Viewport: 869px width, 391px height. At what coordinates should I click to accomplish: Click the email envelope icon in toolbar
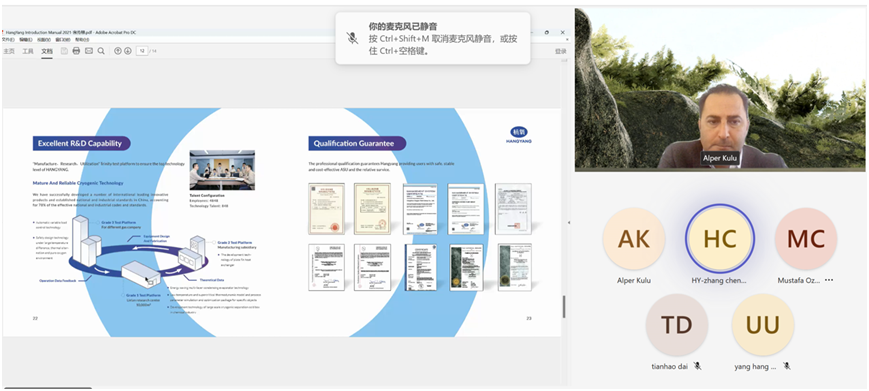(89, 51)
